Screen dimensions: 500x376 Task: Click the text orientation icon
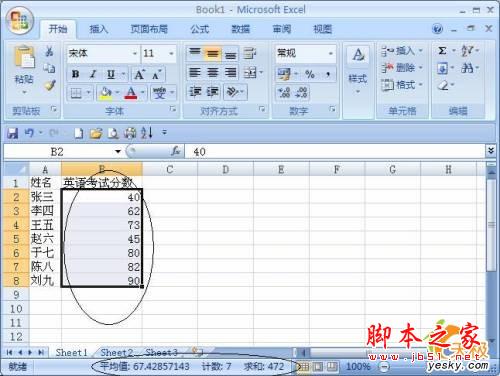[x=233, y=91]
